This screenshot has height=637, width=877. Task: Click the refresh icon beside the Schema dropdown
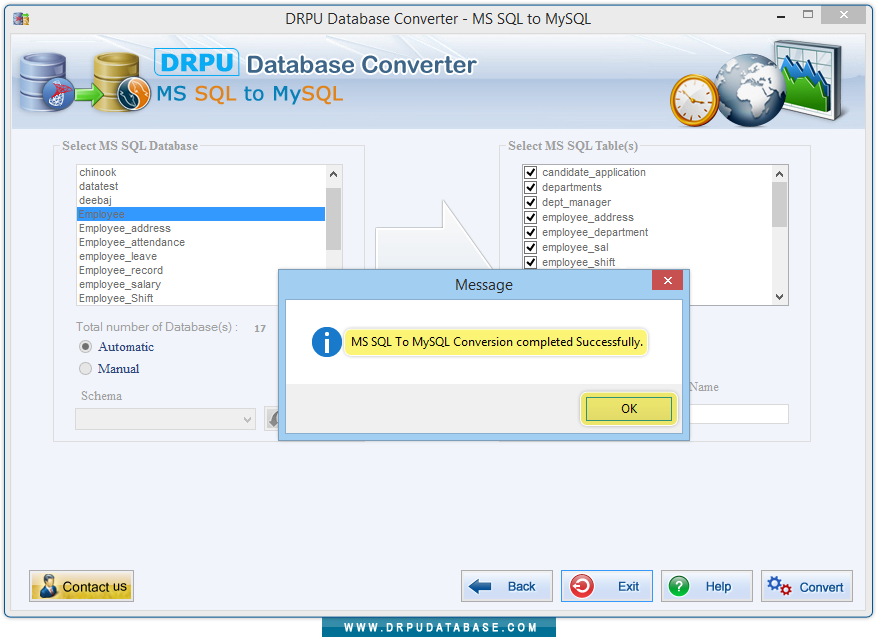click(272, 419)
